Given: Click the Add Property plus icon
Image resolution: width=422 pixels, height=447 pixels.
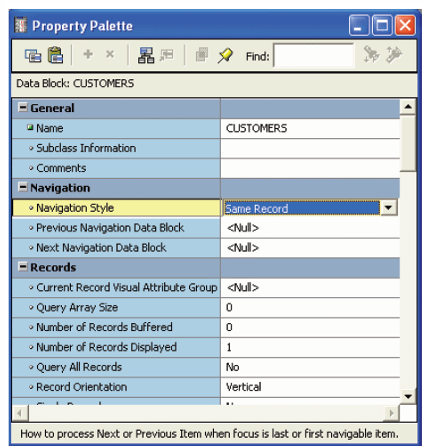Looking at the screenshot, I should 88,54.
